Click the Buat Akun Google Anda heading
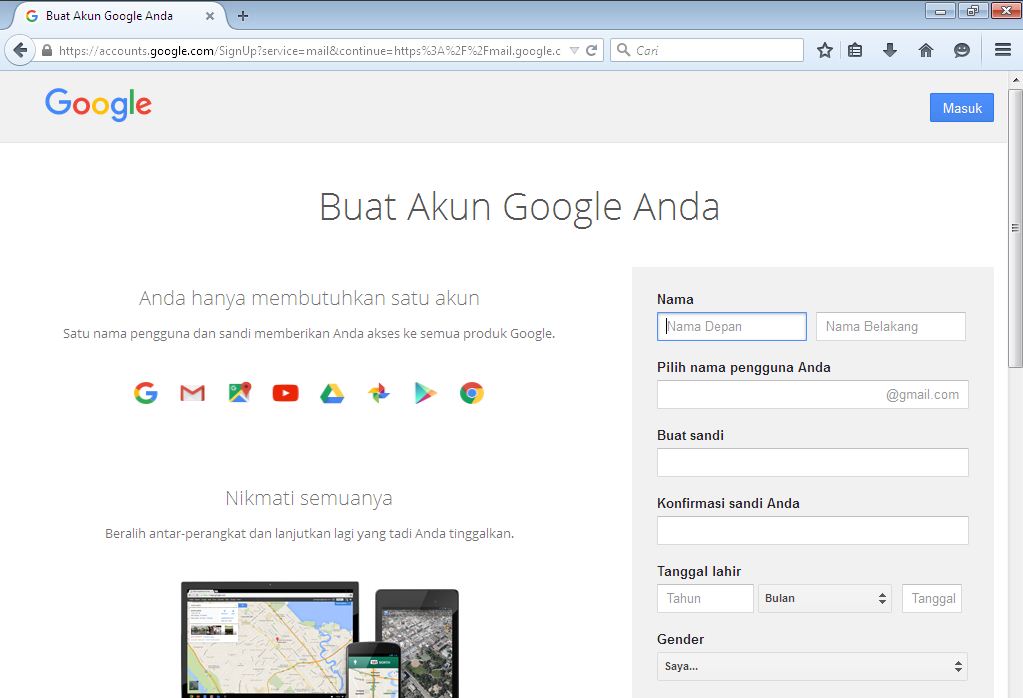Viewport: 1023px width, 698px height. (x=519, y=207)
